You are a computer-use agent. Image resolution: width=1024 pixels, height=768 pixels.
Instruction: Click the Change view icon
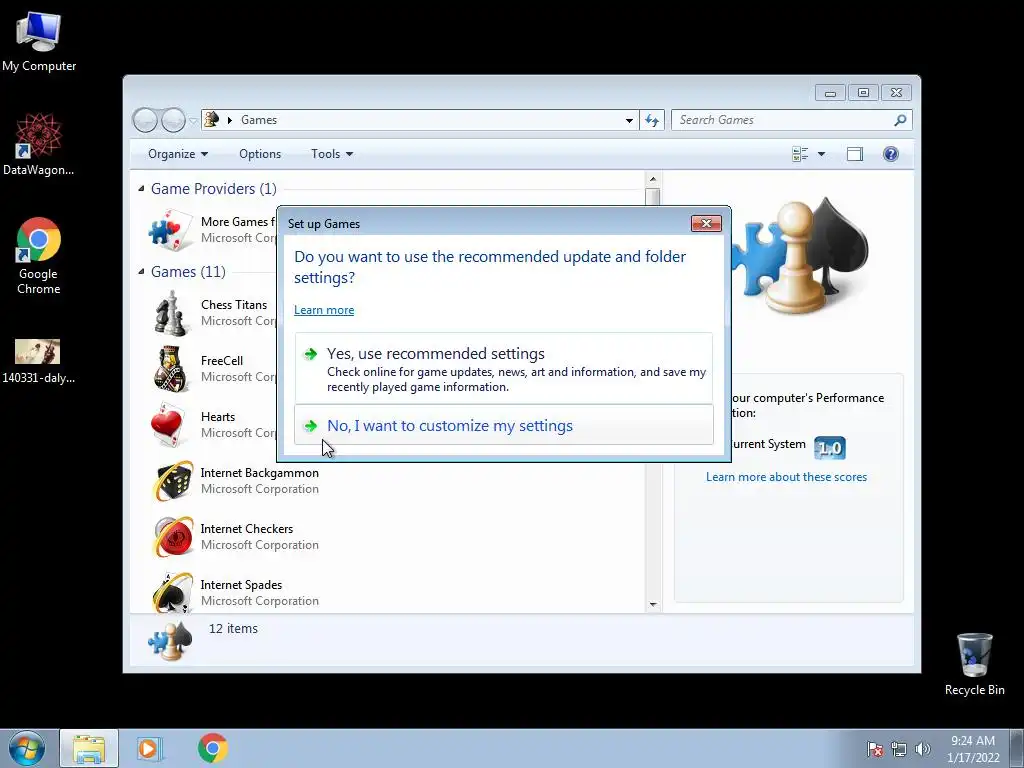pyautogui.click(x=800, y=154)
